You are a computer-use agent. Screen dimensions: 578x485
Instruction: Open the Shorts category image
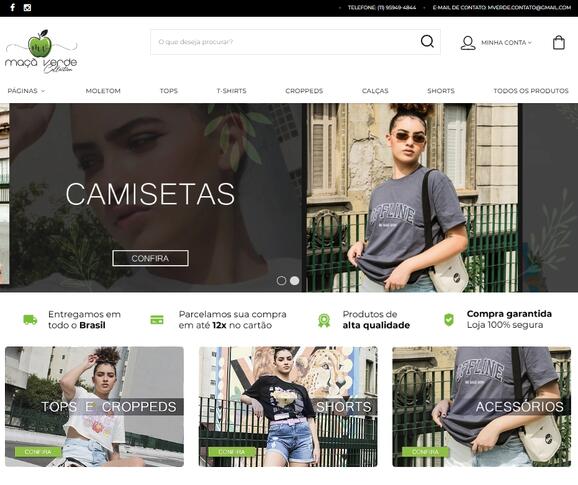tap(288, 407)
